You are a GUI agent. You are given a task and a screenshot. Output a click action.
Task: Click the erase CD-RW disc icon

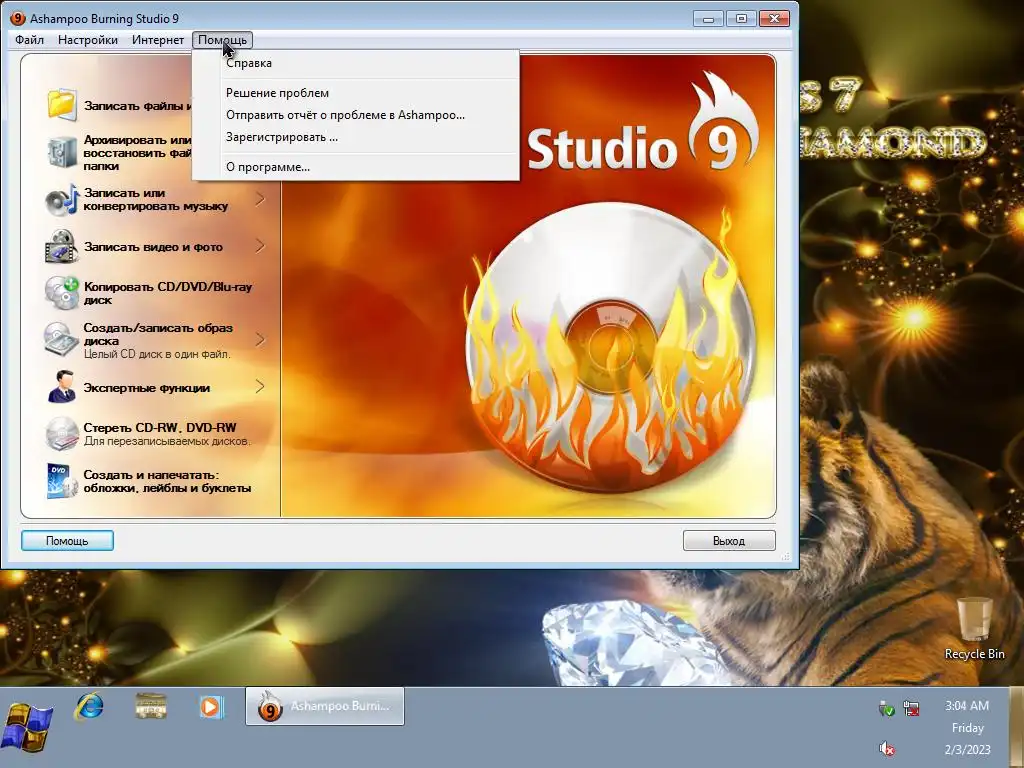(62, 434)
